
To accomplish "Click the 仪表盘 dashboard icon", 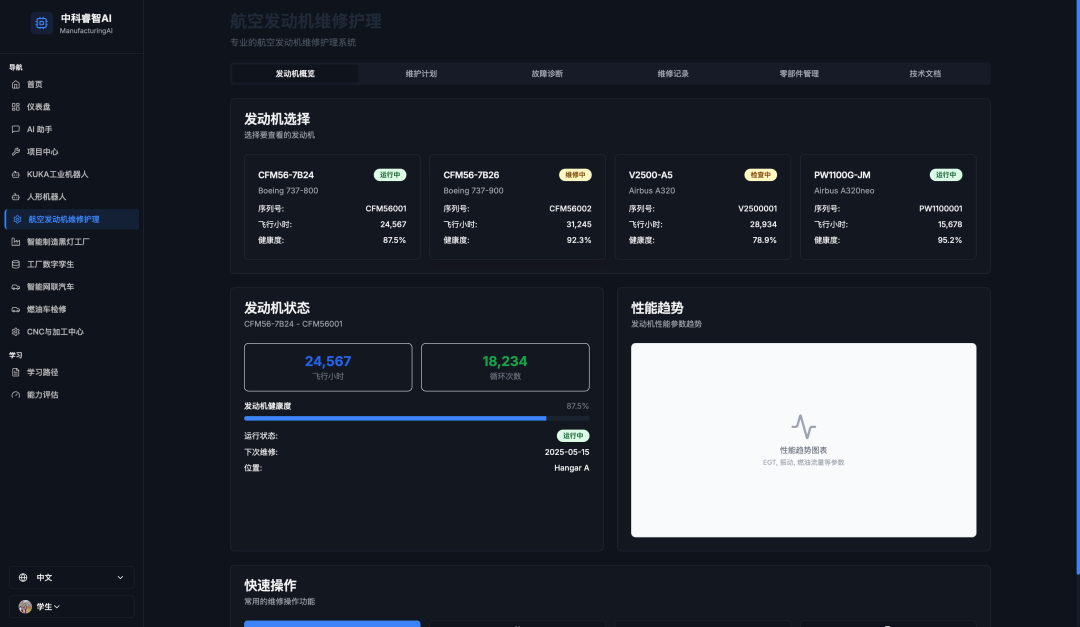I will point(16,107).
